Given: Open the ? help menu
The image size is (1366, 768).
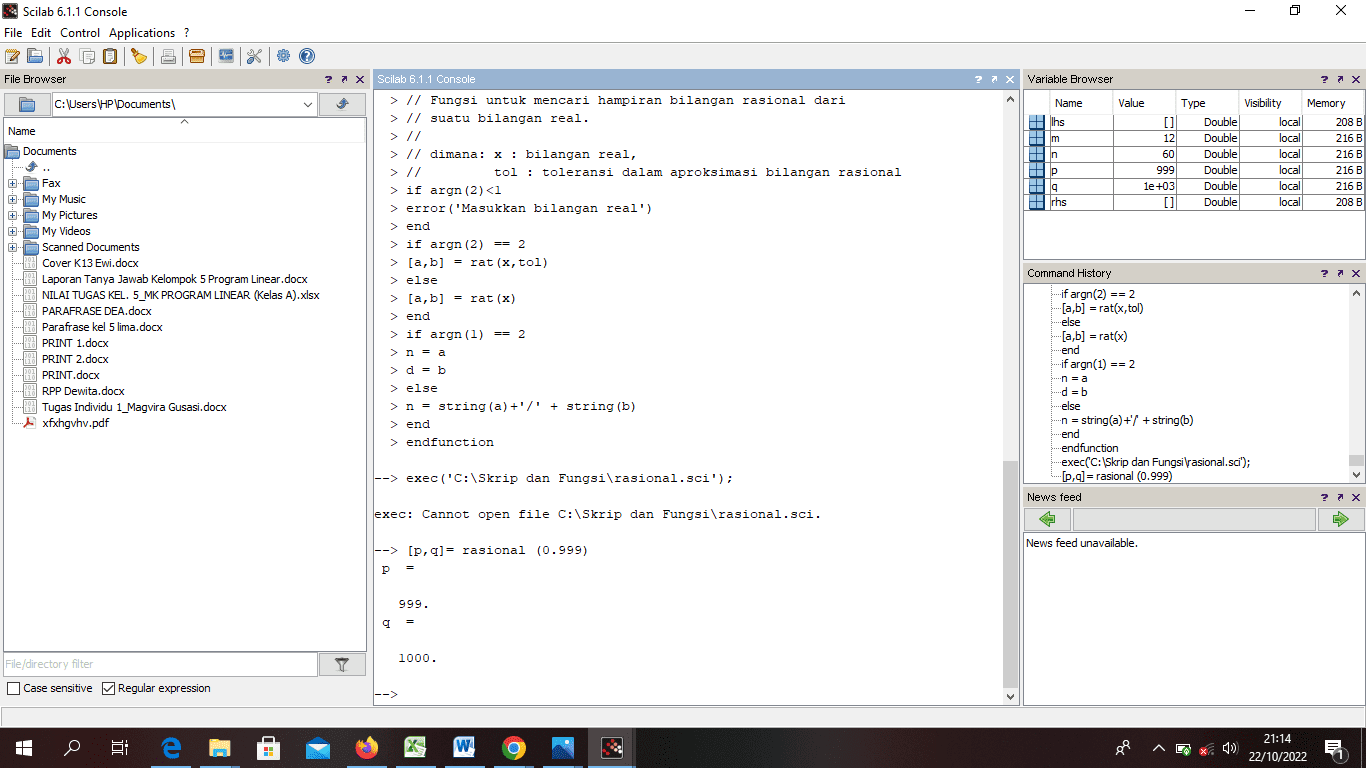Looking at the screenshot, I should click(186, 33).
